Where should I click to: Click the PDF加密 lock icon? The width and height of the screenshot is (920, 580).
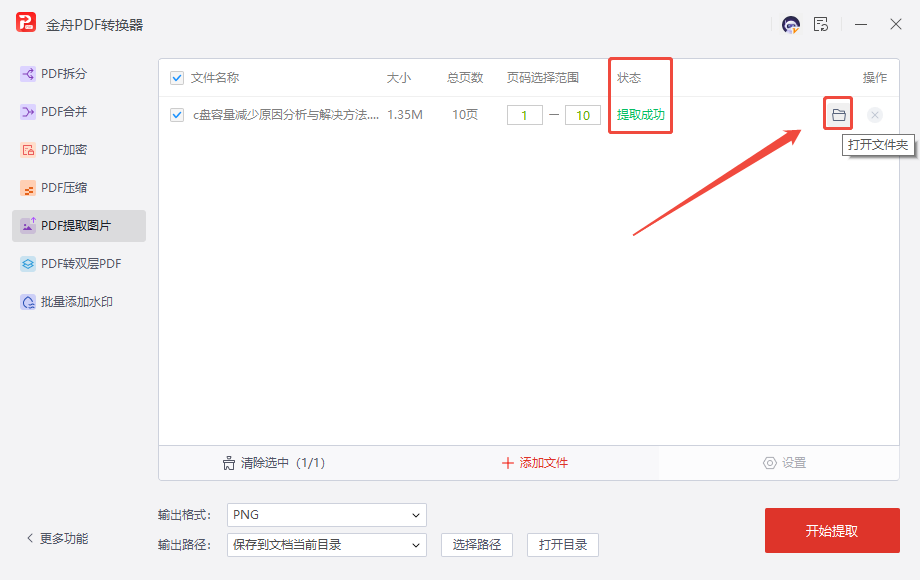pos(28,150)
